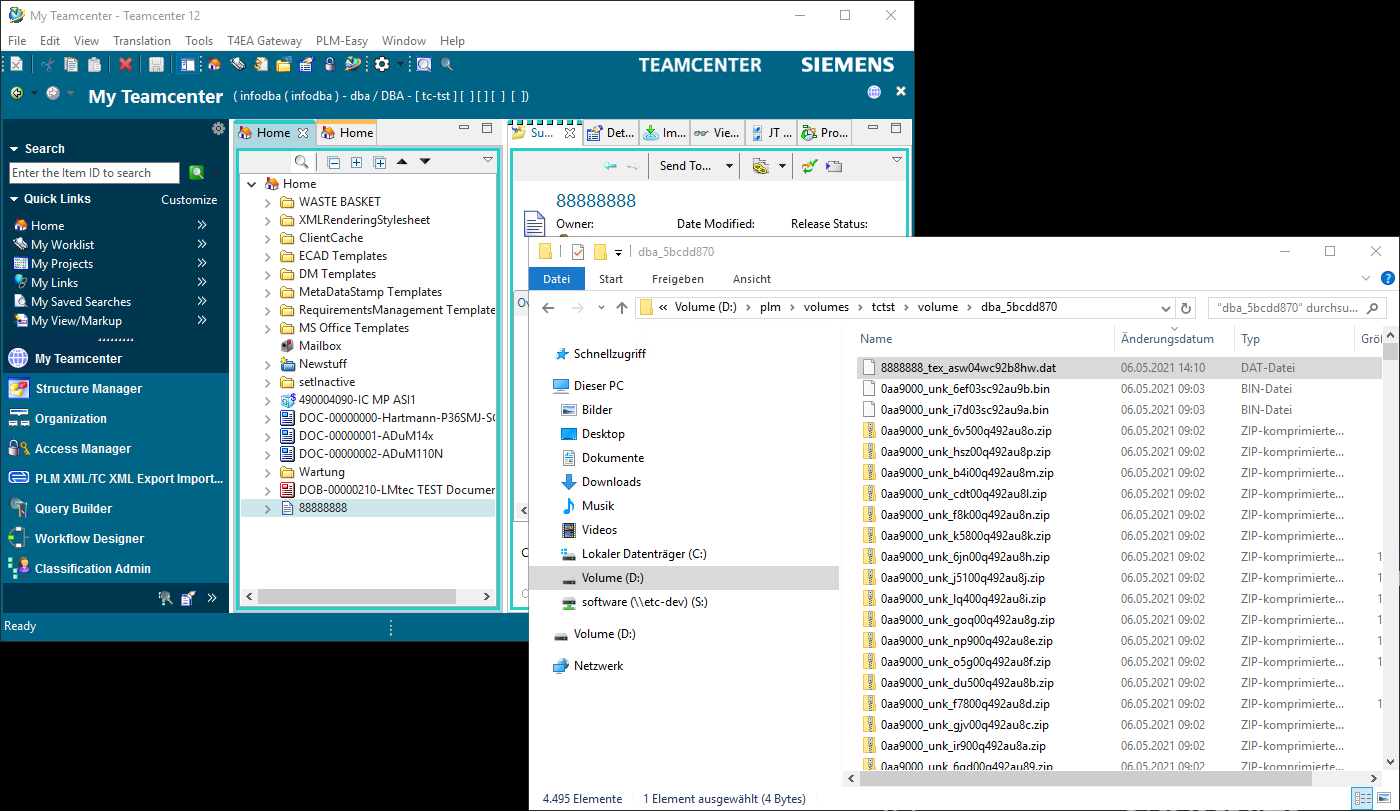Click the Refresh icon in Summary toolbar
1400x811 pixels.
click(809, 166)
